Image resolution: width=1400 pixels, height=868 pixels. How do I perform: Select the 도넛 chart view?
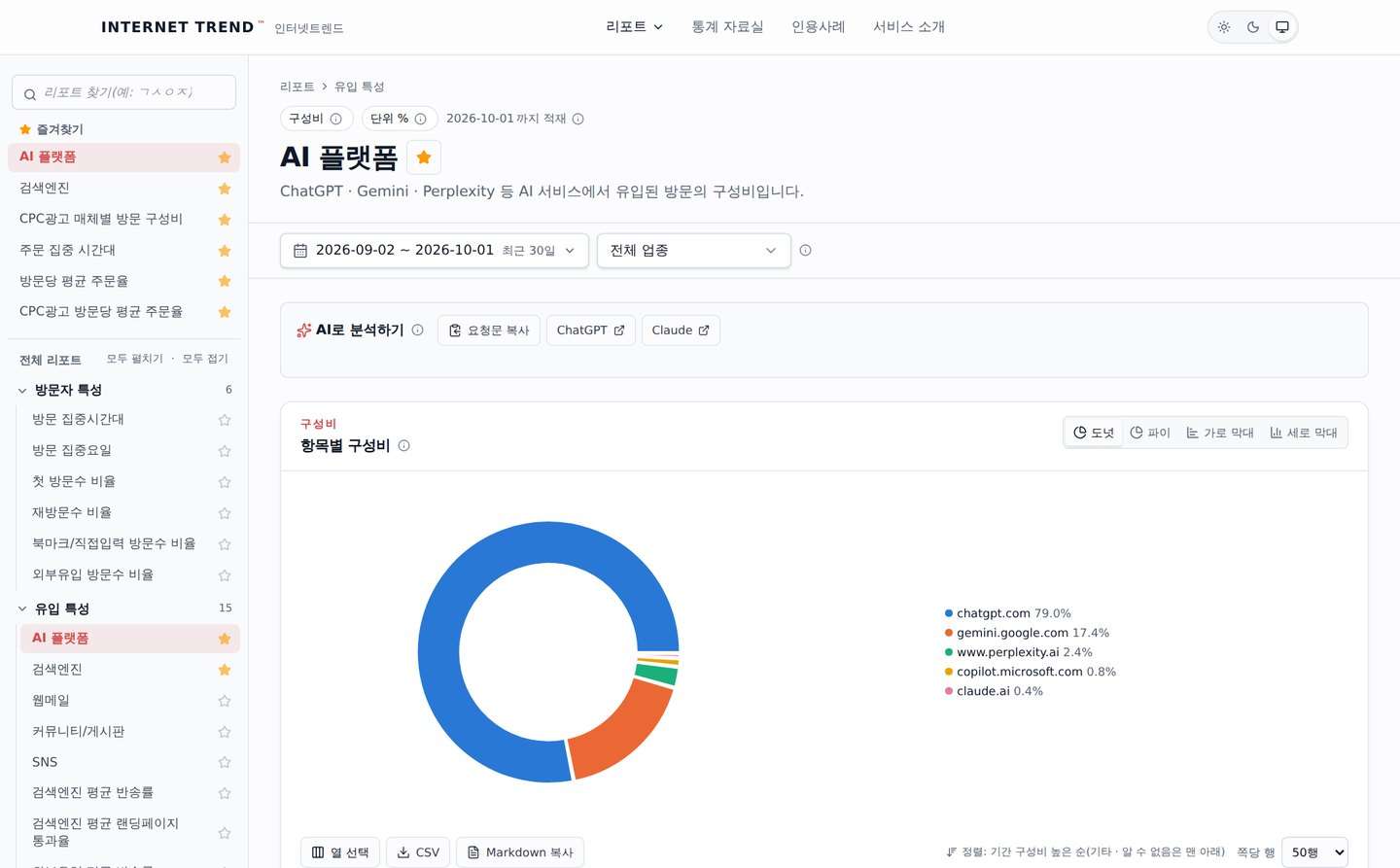pyautogui.click(x=1094, y=433)
